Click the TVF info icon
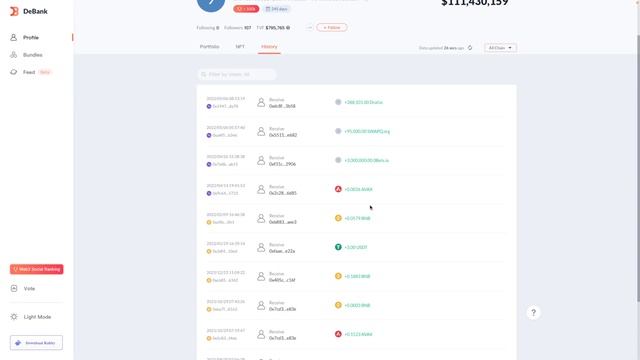The image size is (640, 360). click(x=288, y=28)
